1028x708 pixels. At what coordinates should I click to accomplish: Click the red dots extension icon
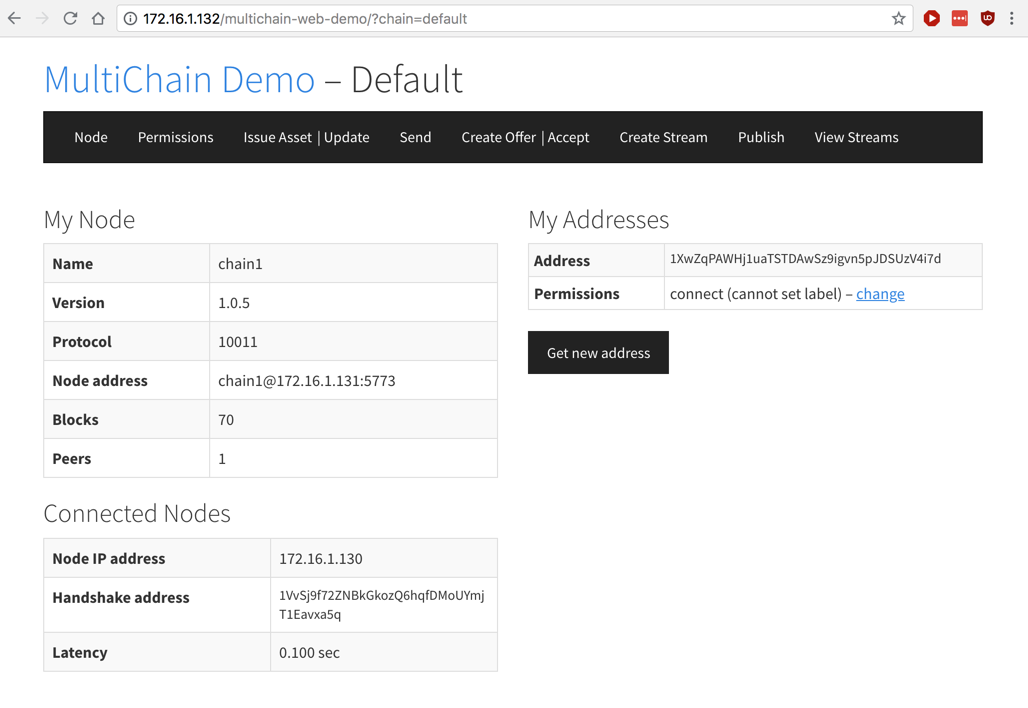click(x=959, y=18)
